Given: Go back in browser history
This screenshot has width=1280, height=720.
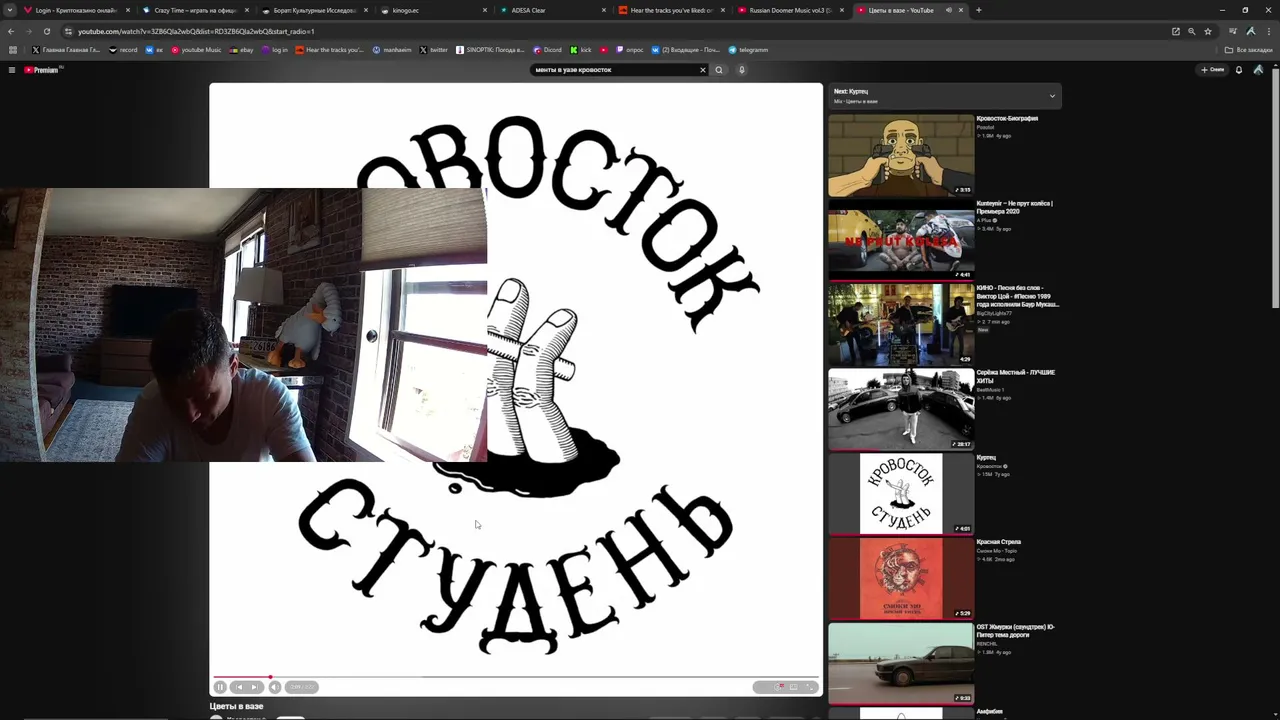Looking at the screenshot, I should coord(11,31).
